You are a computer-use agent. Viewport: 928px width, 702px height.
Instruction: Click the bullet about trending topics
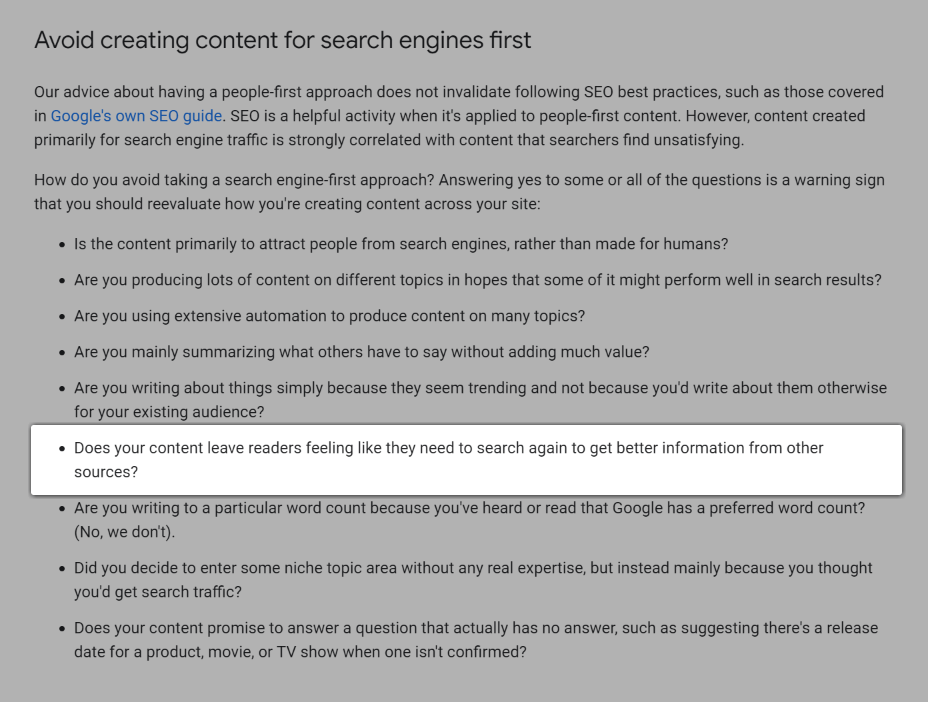(480, 388)
